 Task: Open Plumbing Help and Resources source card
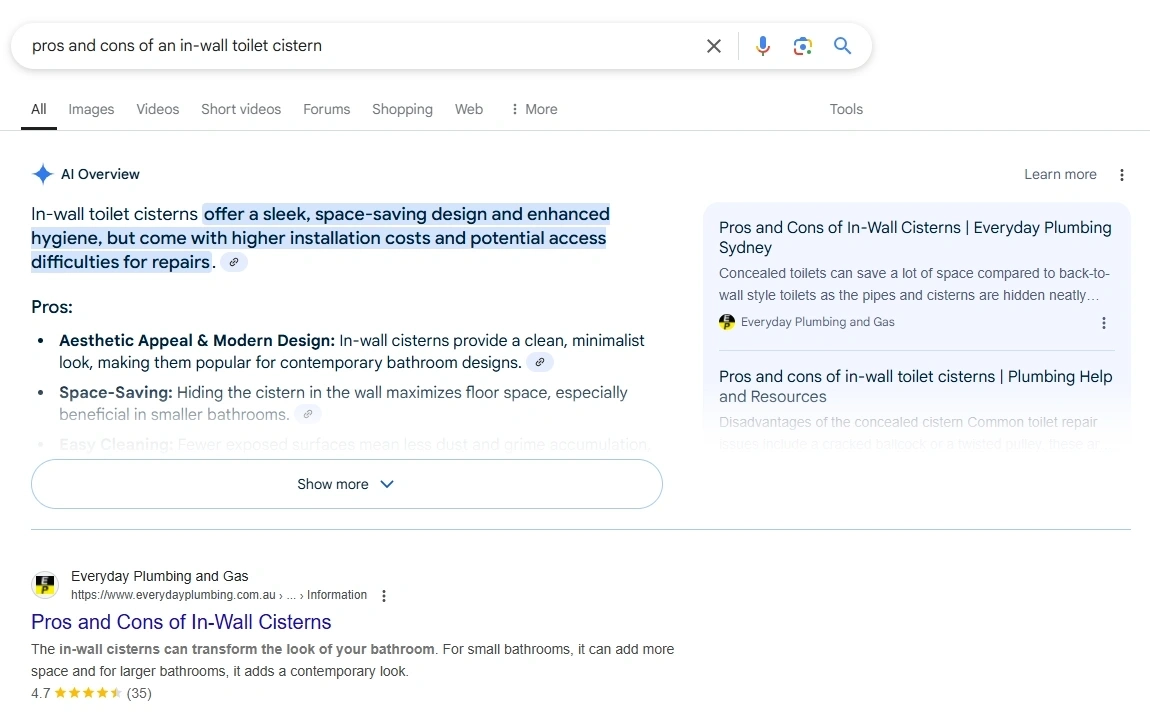915,386
